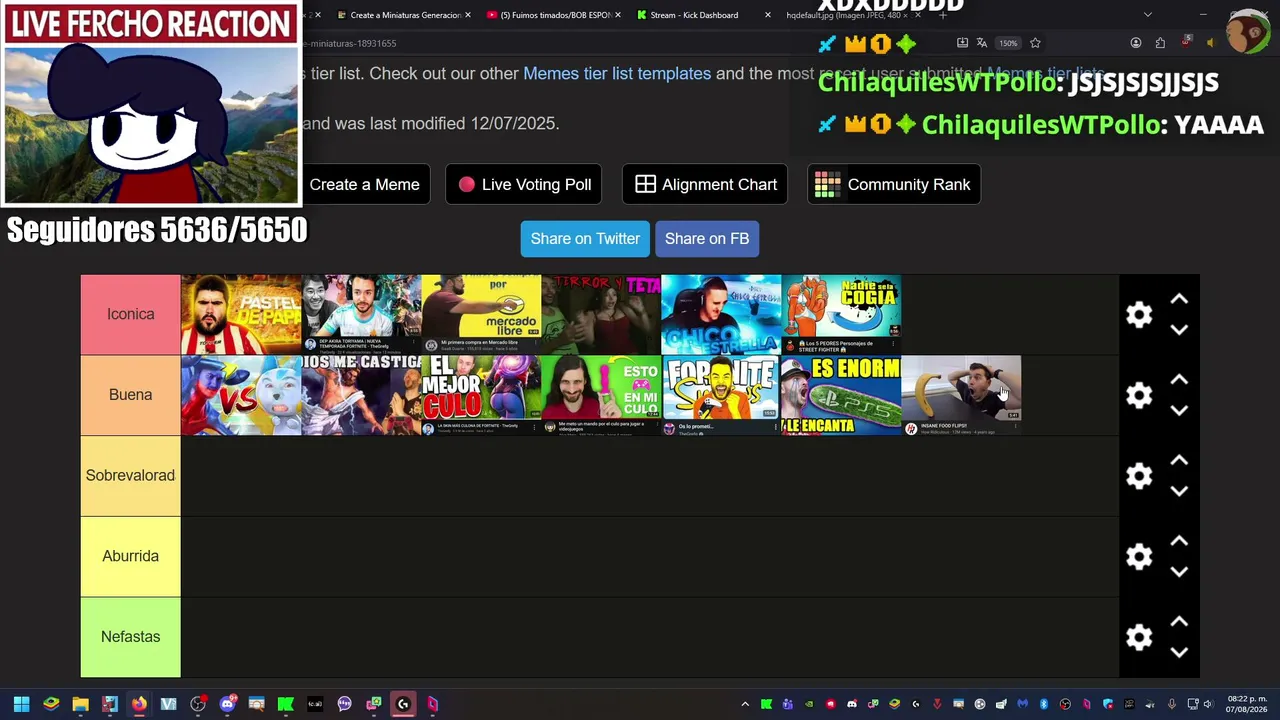Image resolution: width=1280 pixels, height=720 pixels.
Task: Pick the Nadie se la Cogia thumbnail
Action: (841, 314)
